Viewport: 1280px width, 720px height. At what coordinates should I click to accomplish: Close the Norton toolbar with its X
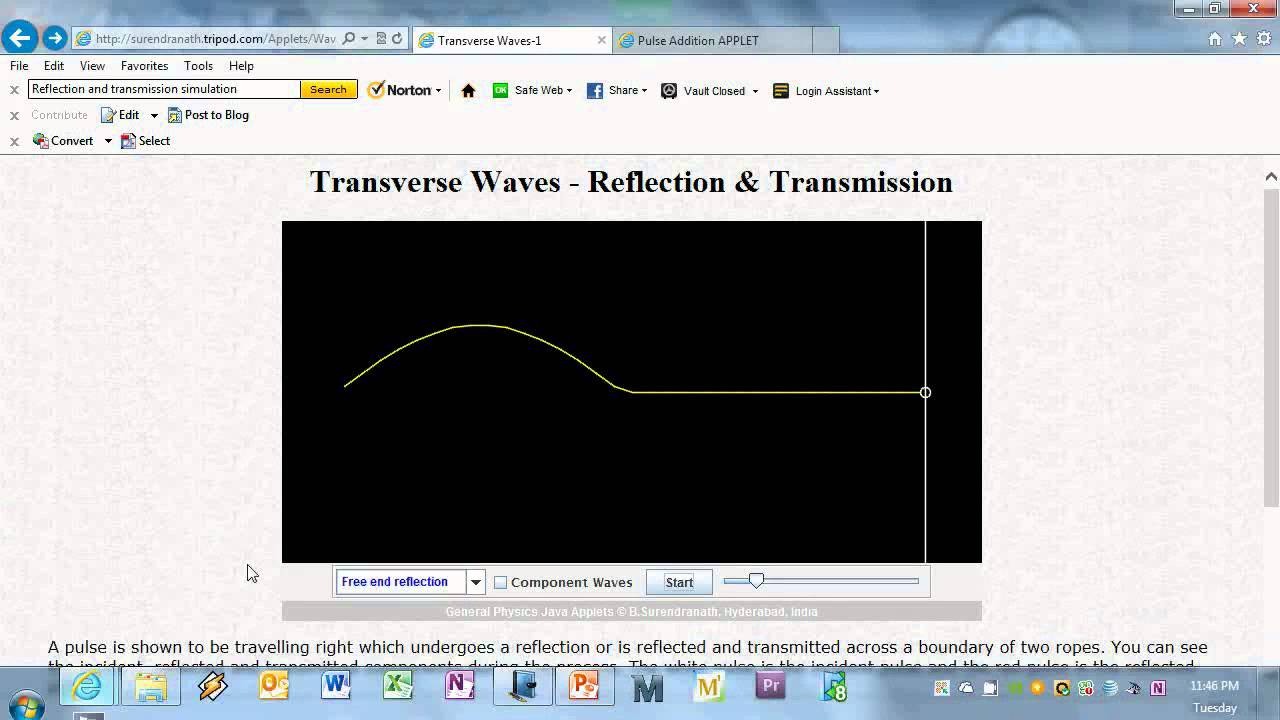coord(14,89)
